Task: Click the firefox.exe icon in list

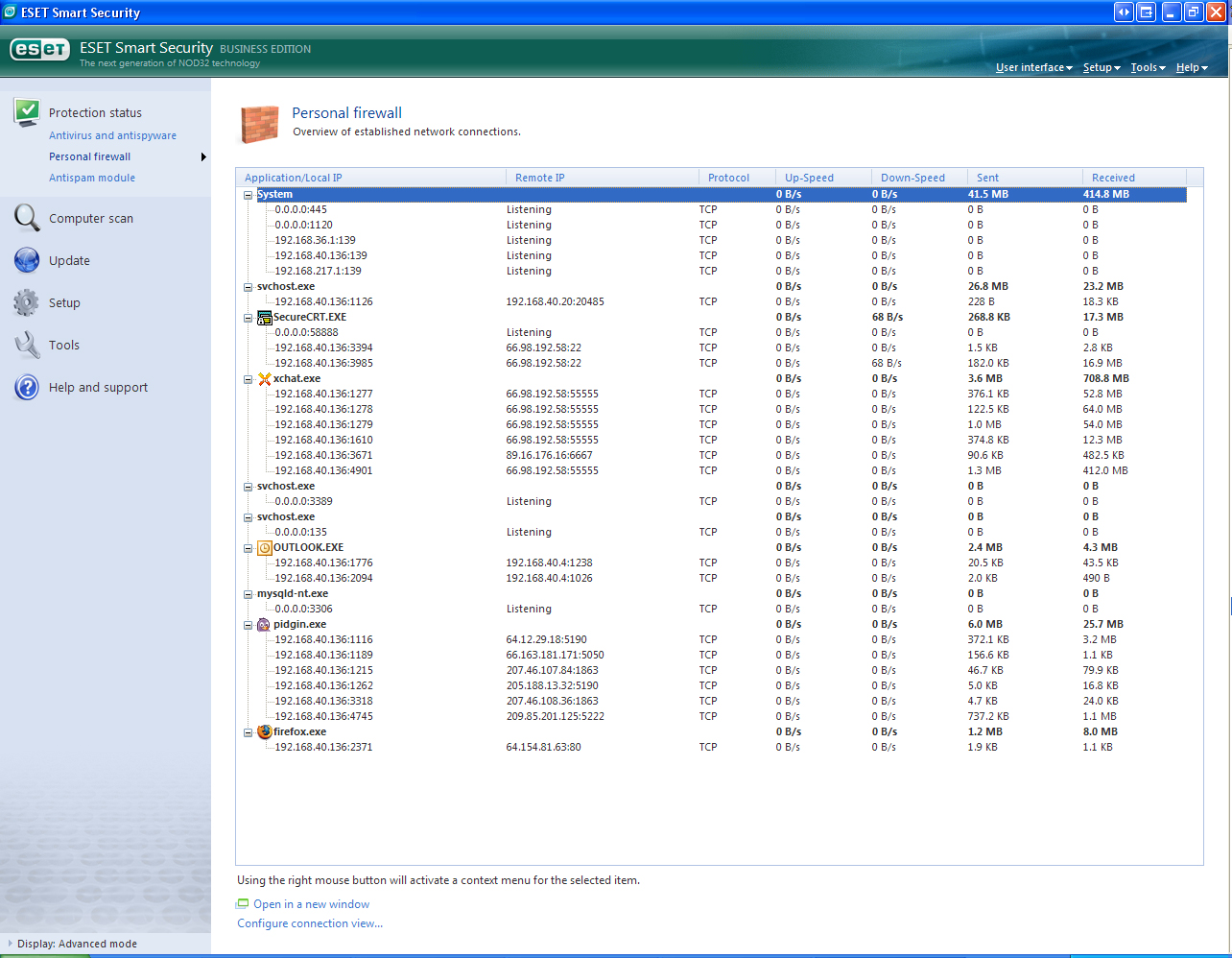Action: click(x=265, y=731)
